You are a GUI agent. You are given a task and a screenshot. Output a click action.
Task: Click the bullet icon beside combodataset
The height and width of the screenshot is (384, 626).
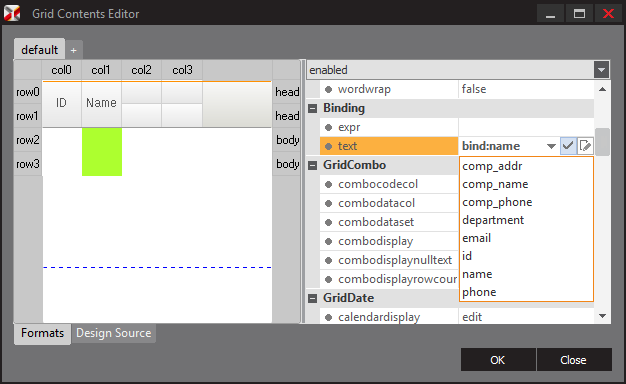click(x=329, y=222)
